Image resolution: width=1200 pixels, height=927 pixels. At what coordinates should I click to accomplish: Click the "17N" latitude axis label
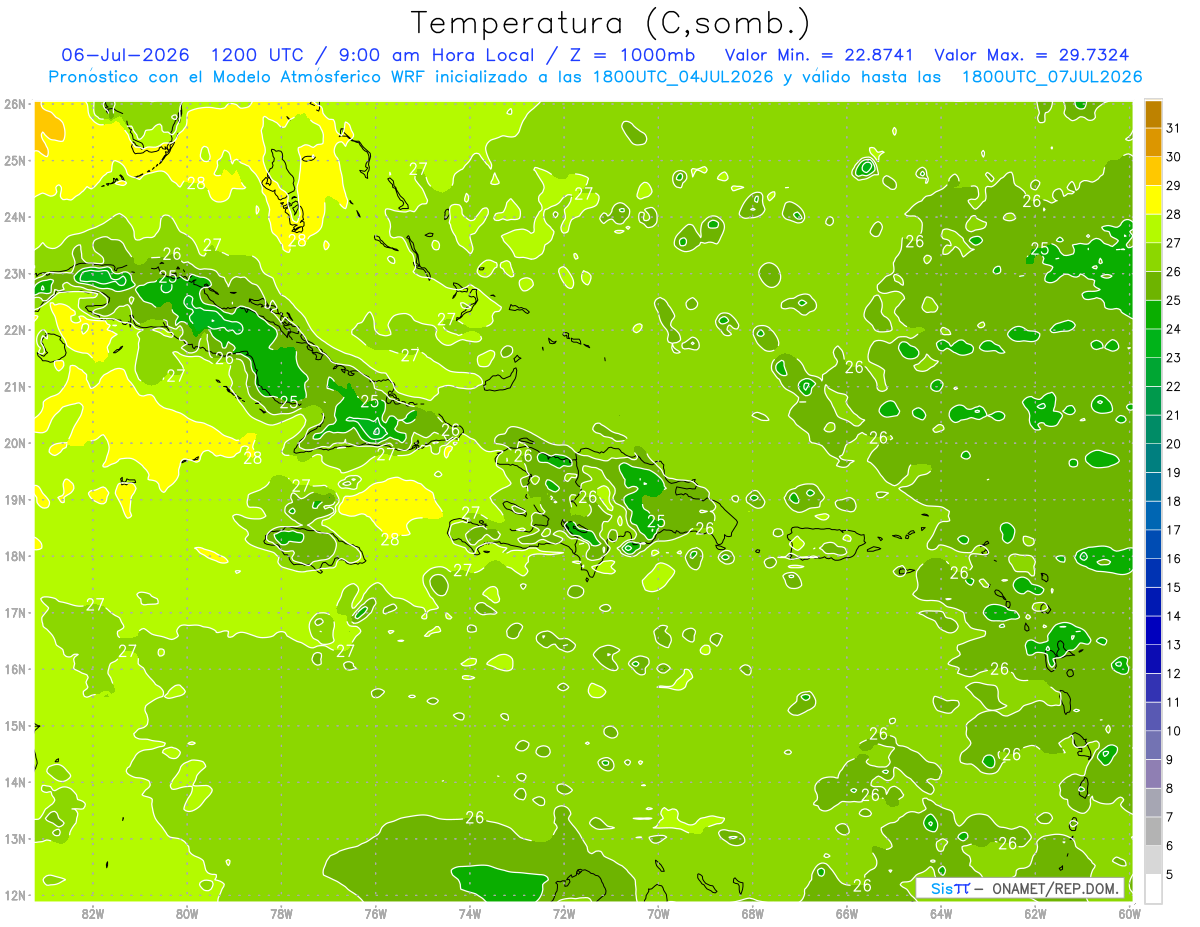[x=15, y=612]
